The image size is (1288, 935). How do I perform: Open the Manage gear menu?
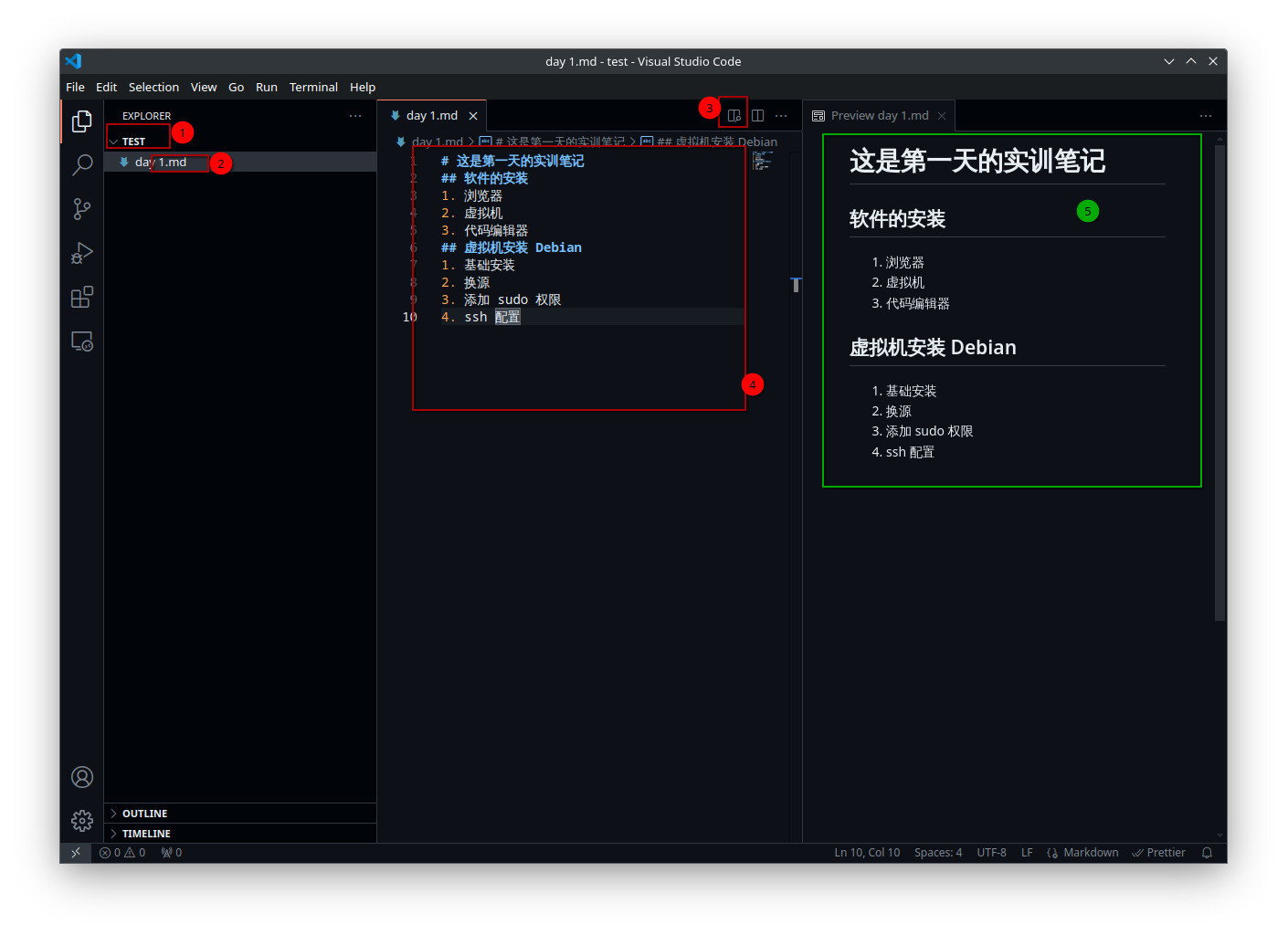click(x=82, y=821)
